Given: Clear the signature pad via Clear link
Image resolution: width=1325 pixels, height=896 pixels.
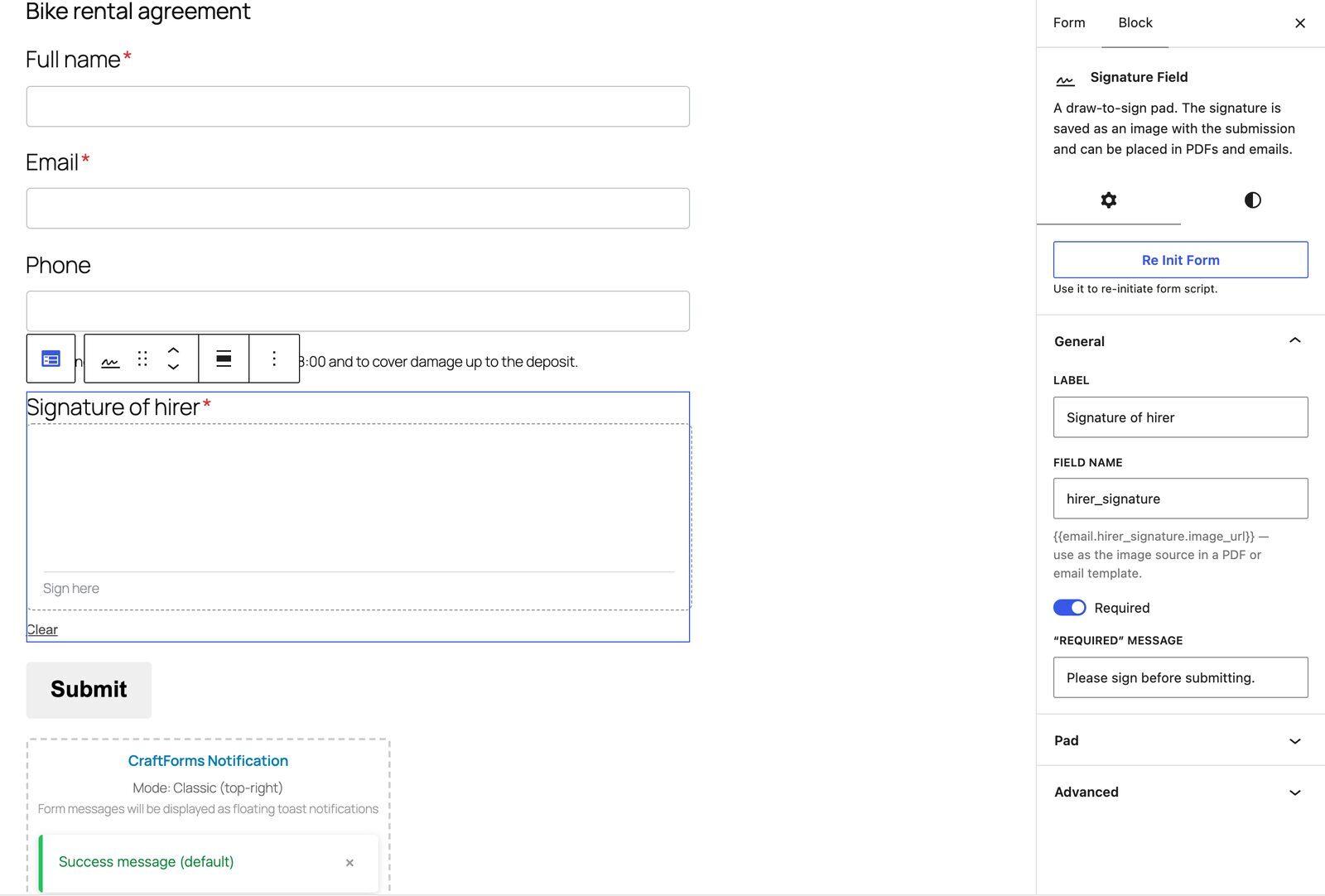Looking at the screenshot, I should click(x=42, y=629).
